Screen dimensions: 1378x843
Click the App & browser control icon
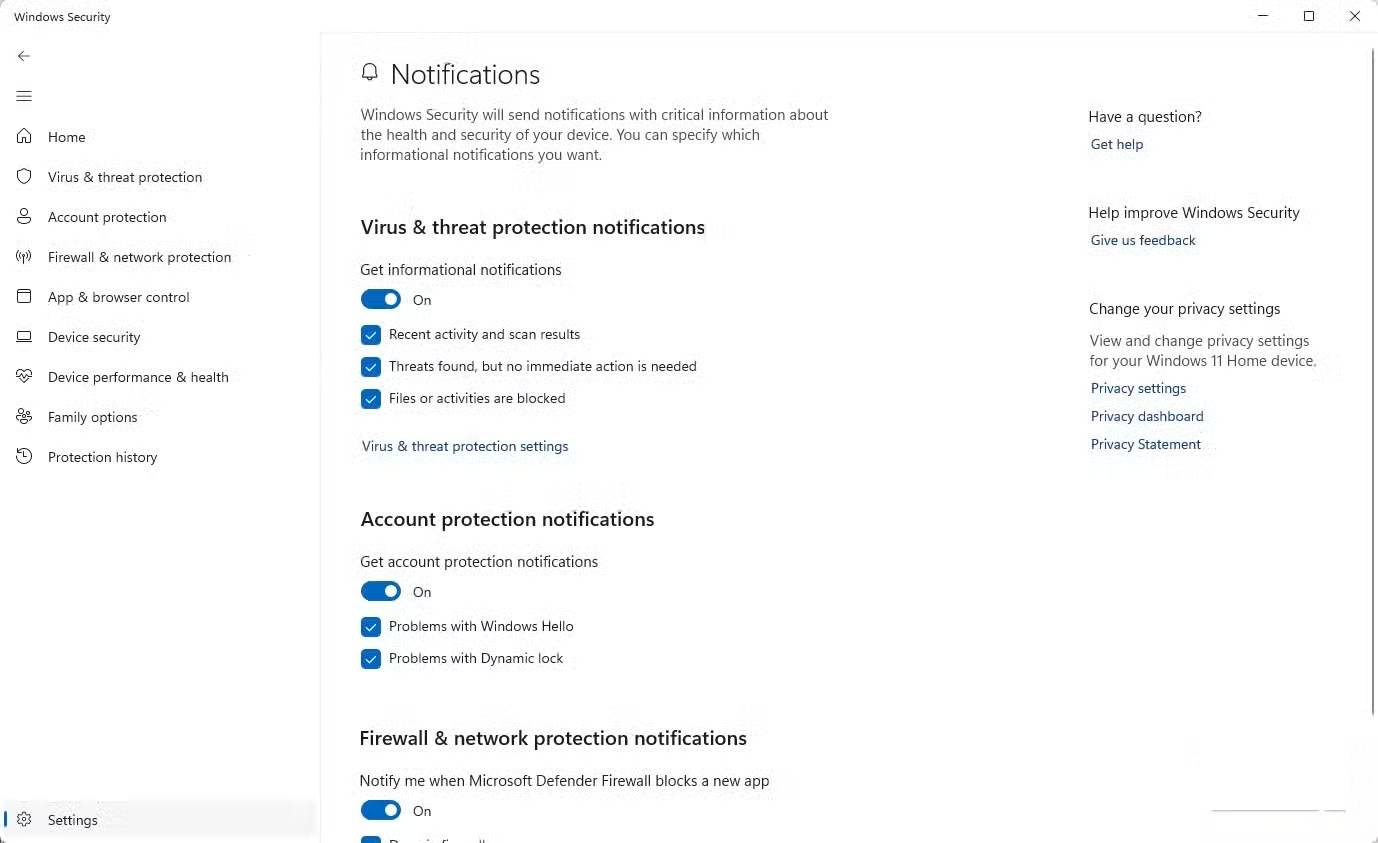(24, 297)
